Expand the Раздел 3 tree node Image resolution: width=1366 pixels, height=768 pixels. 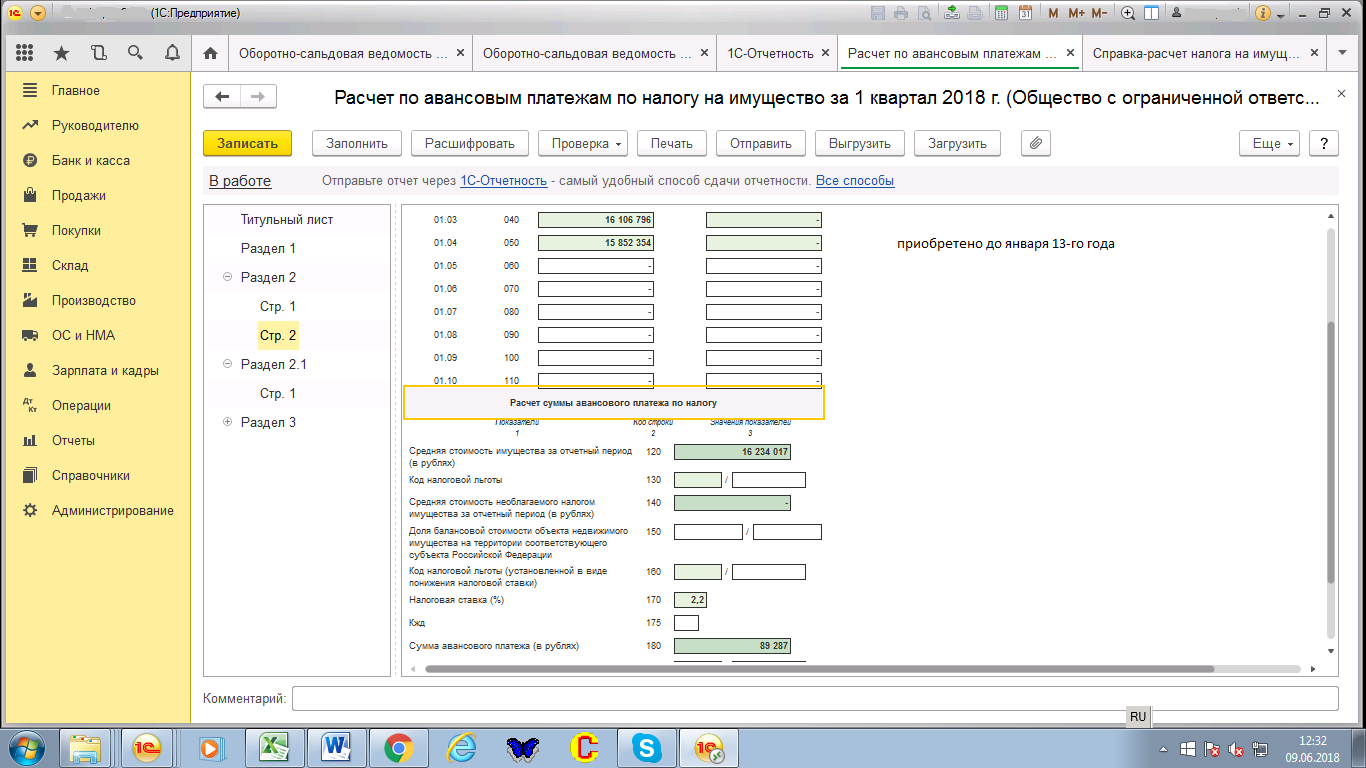tap(227, 423)
